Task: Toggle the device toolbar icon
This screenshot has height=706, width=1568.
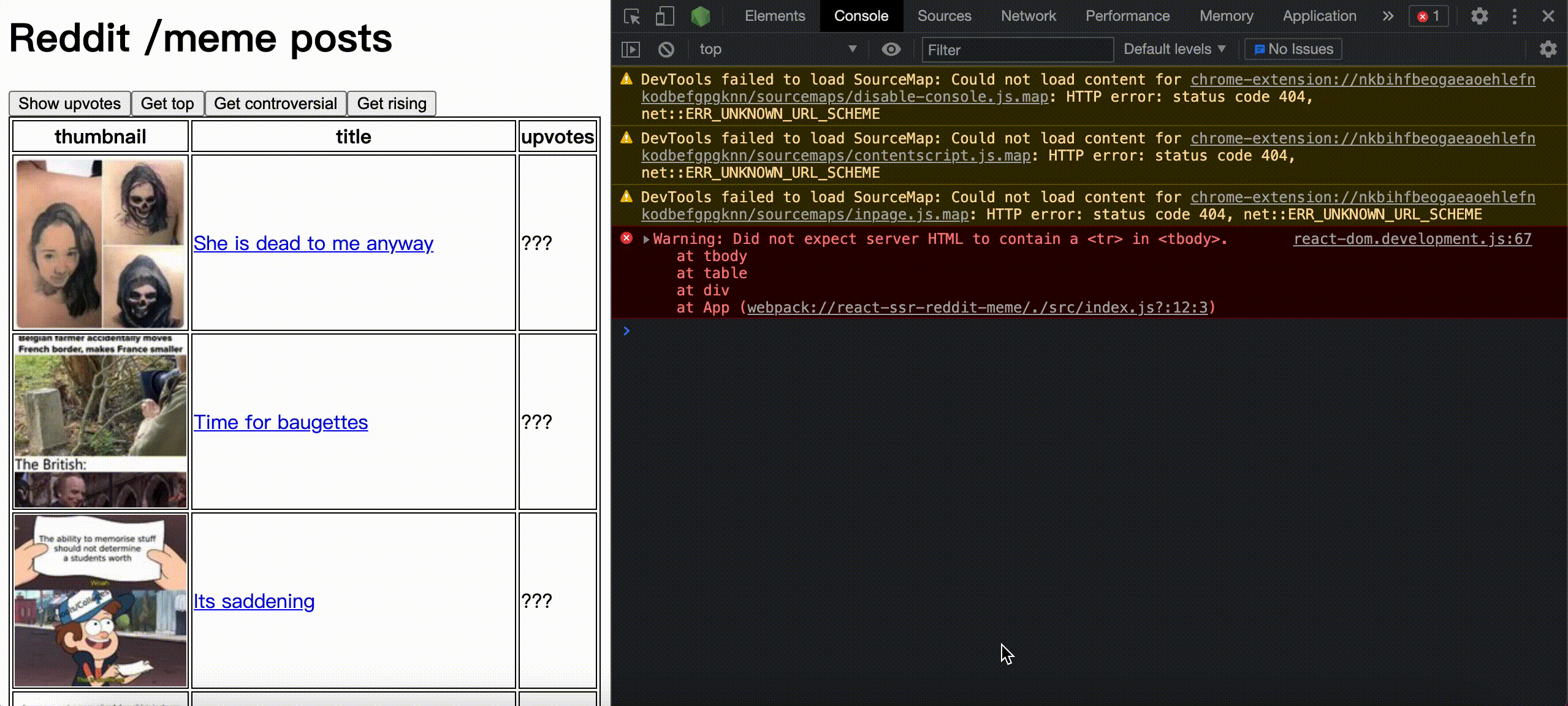Action: point(664,16)
